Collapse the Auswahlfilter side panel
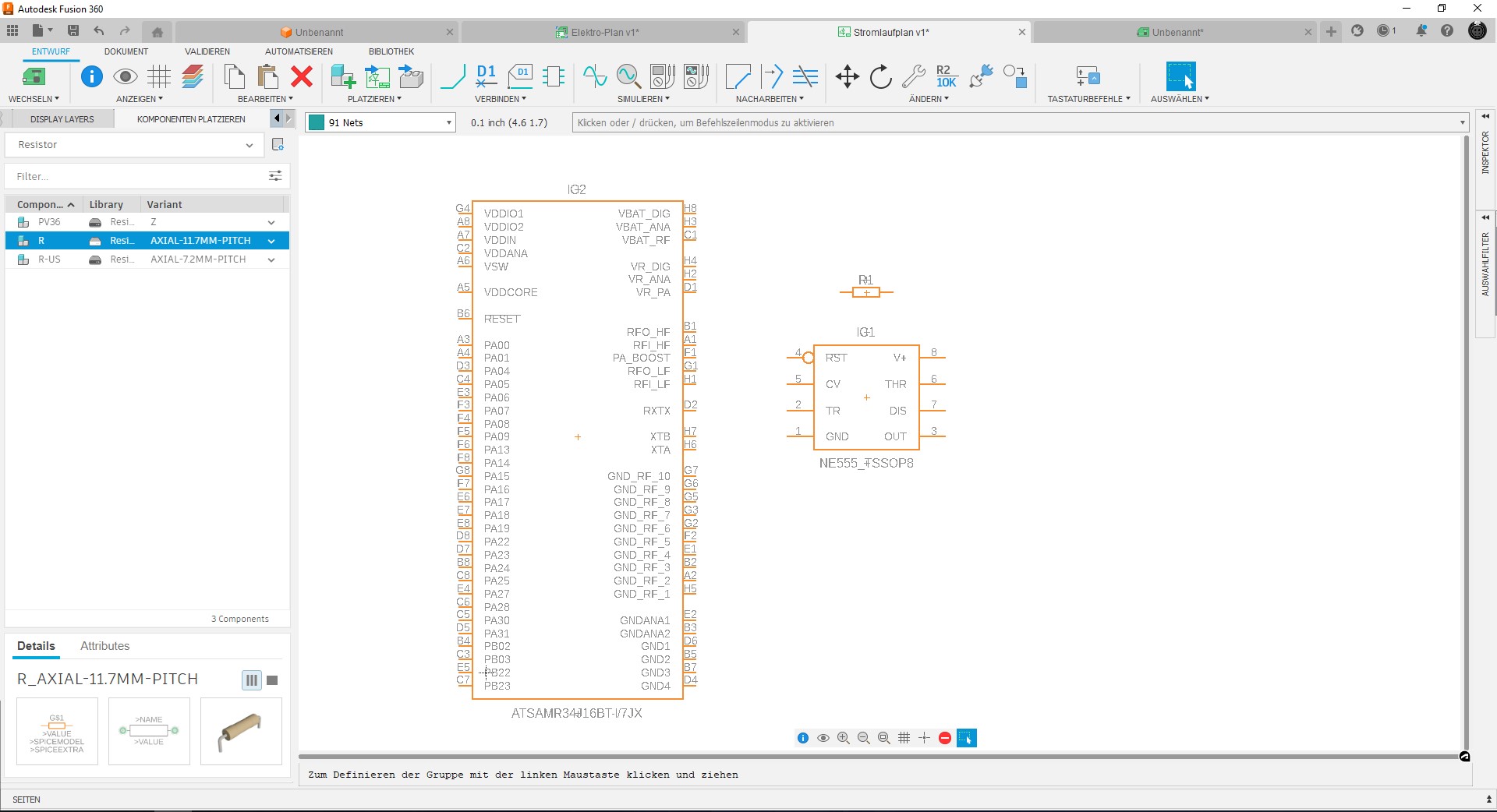This screenshot has height=812, width=1497. pos(1485,217)
